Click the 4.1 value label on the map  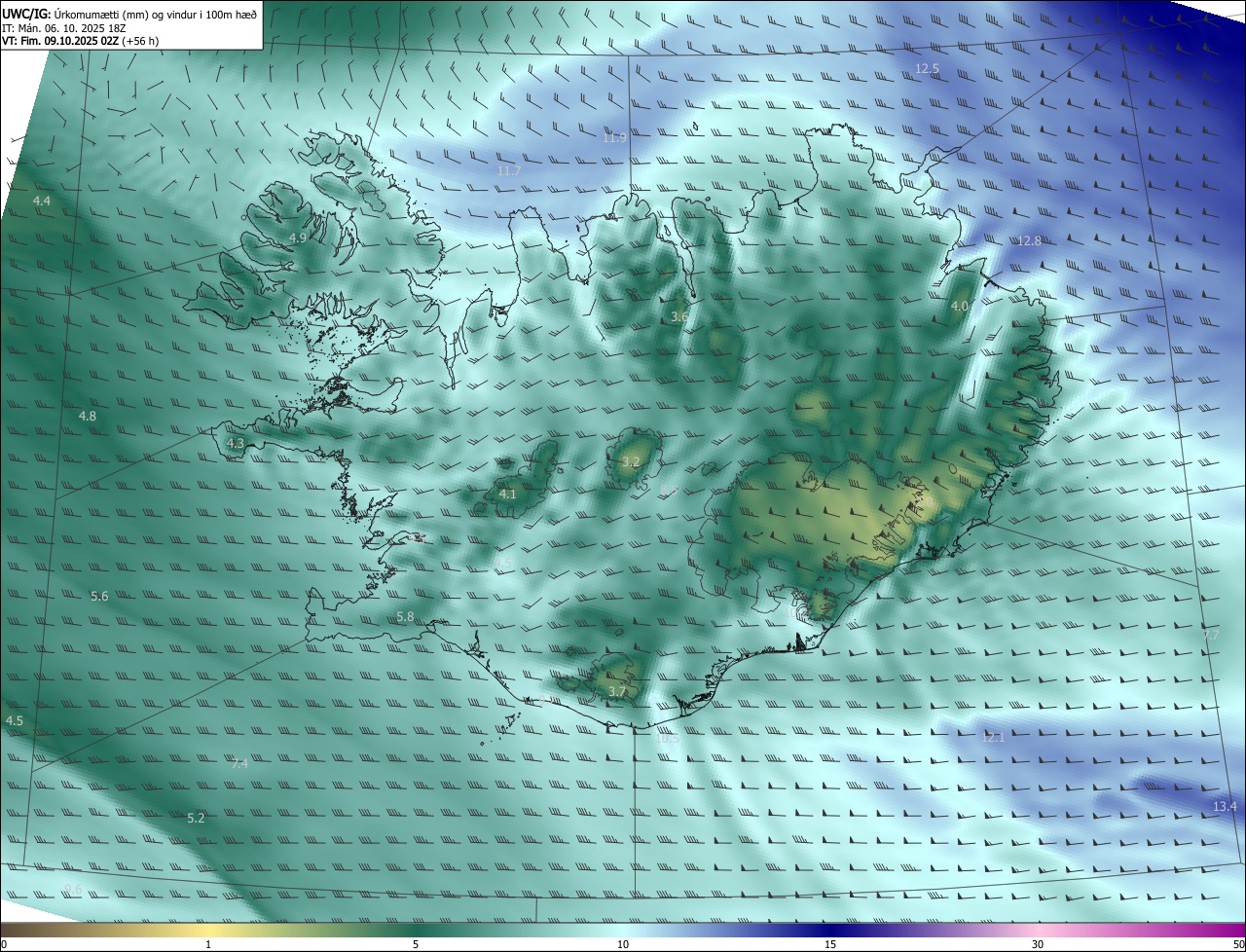point(507,494)
